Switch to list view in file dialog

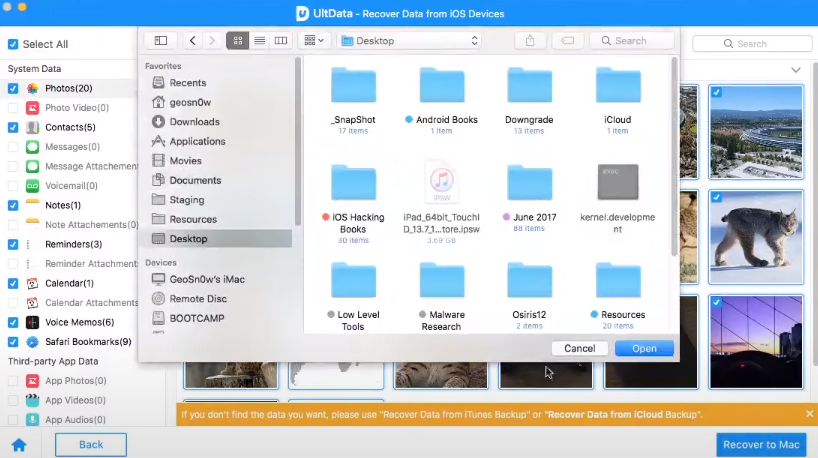point(260,41)
